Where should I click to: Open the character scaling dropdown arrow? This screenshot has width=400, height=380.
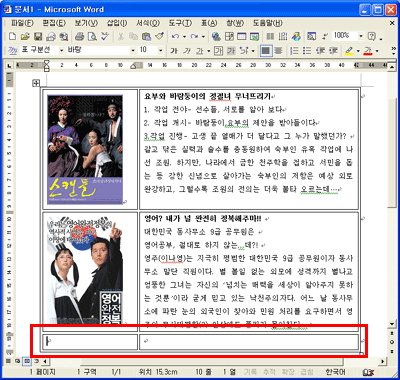[x=253, y=51]
